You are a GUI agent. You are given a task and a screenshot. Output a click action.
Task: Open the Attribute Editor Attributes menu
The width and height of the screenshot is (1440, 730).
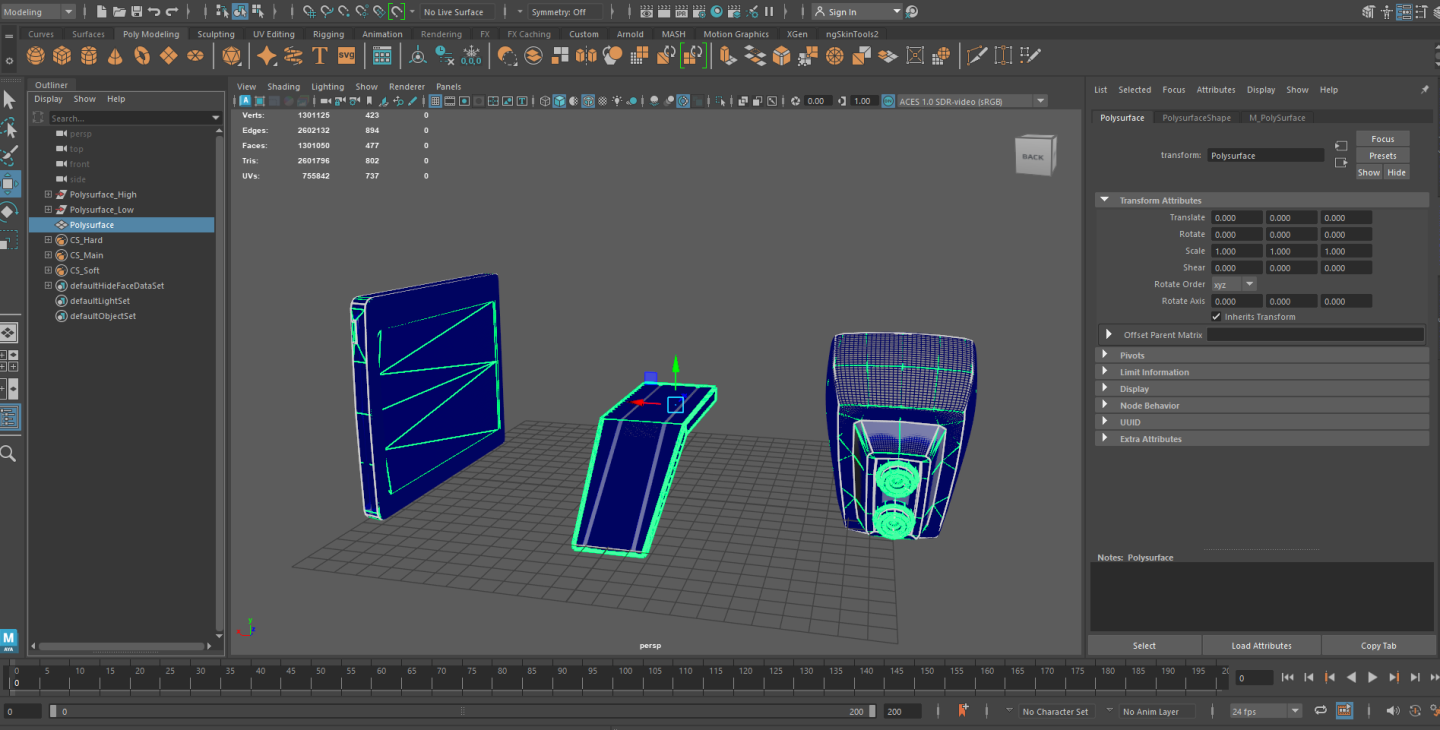click(x=1216, y=90)
